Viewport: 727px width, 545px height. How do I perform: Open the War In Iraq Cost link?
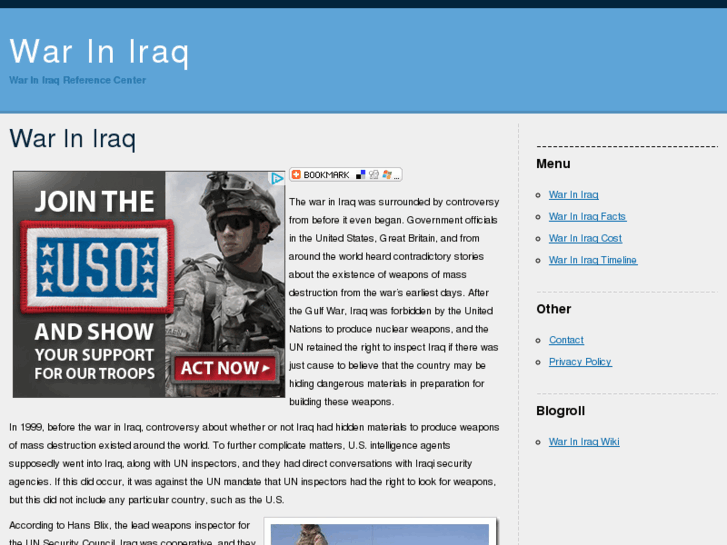(x=586, y=238)
